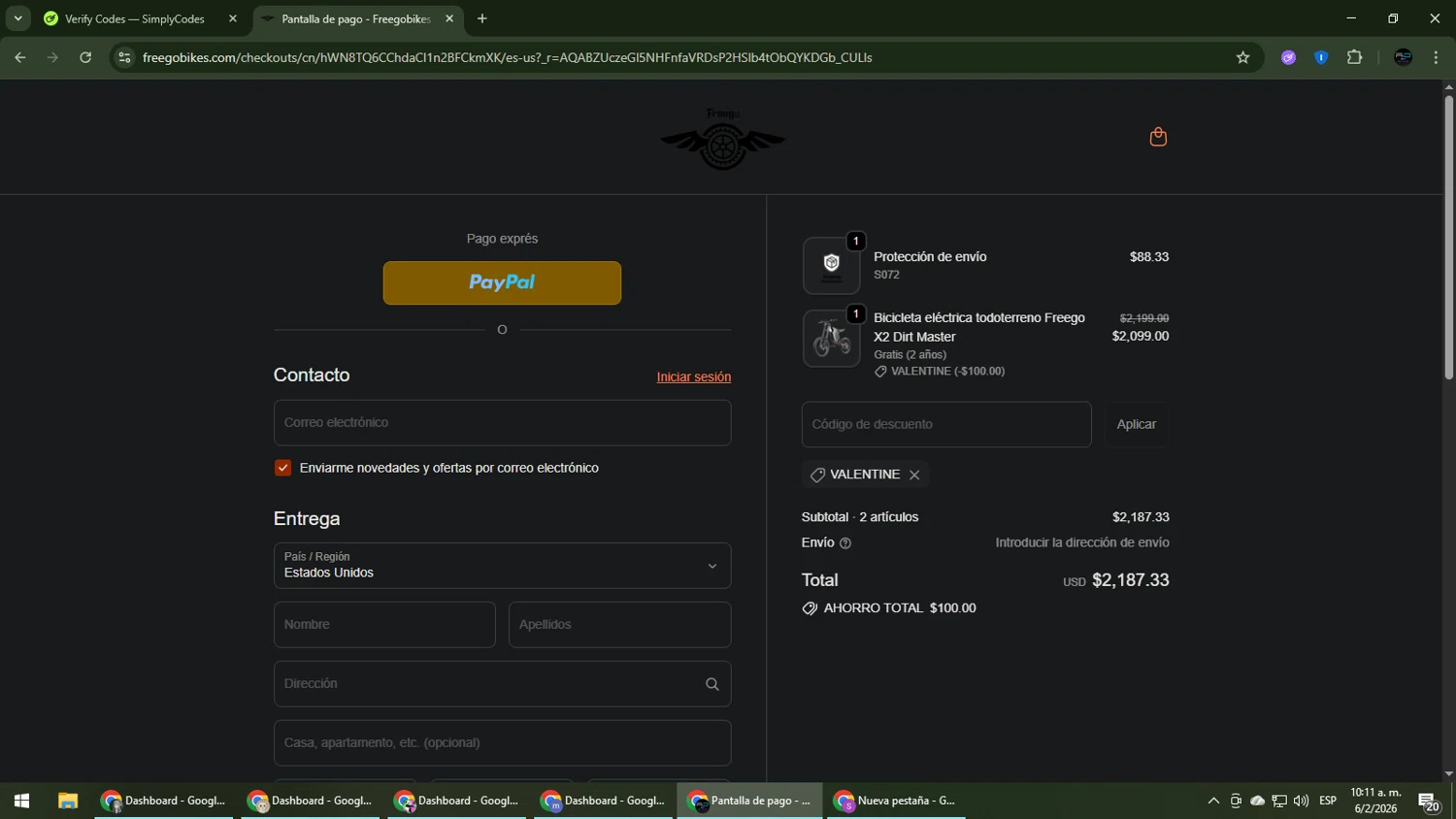Click the browser address bar URL
The height and width of the screenshot is (819, 1456).
pyautogui.click(x=507, y=57)
